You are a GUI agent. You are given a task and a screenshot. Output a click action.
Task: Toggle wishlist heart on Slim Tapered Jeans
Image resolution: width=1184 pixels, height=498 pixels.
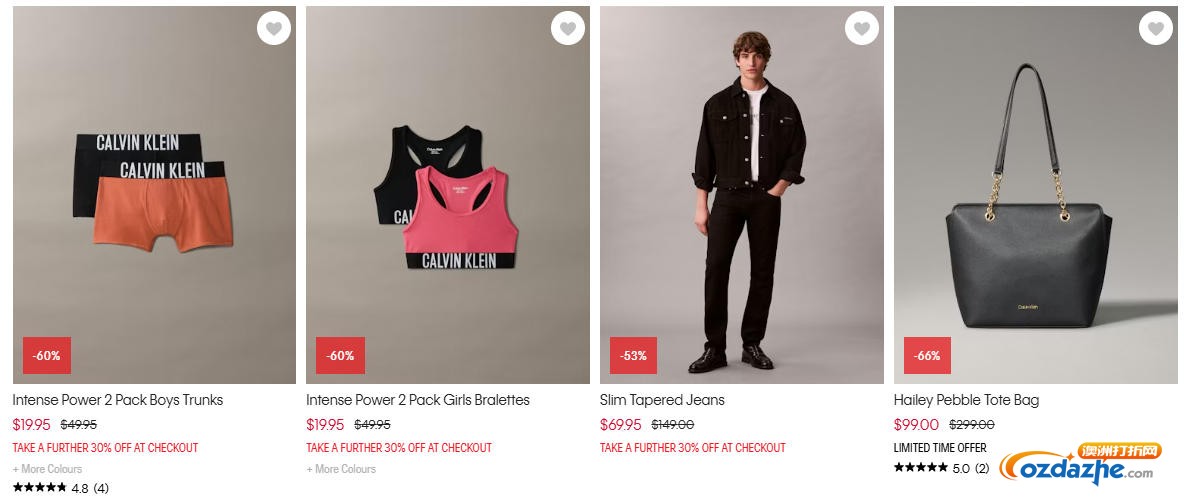(862, 29)
